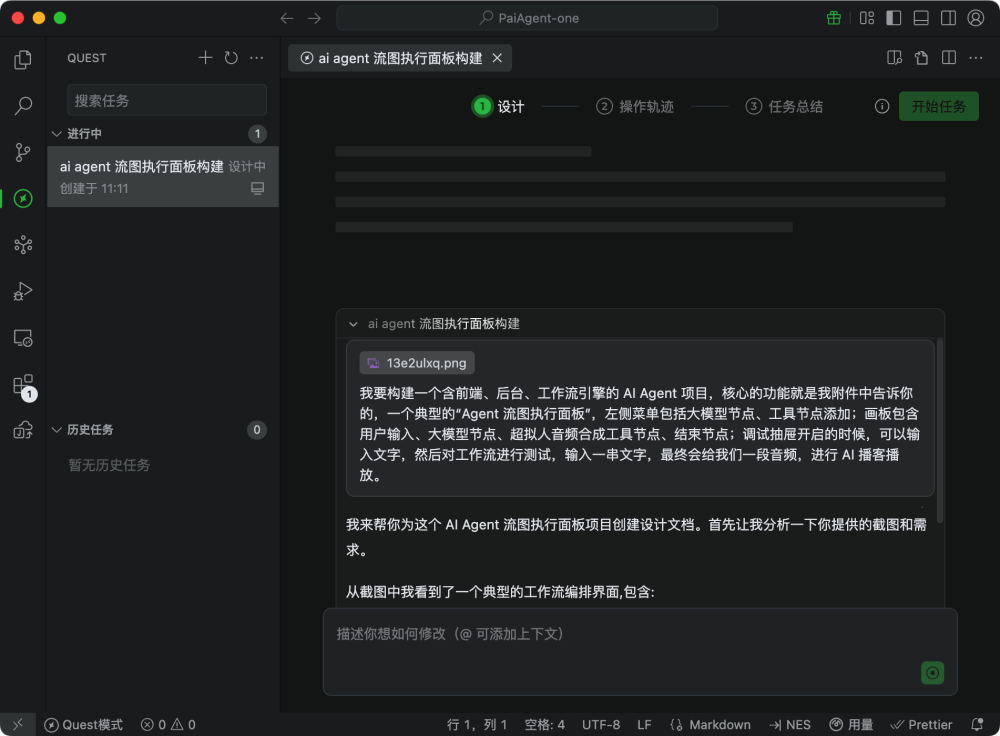Open the Source Control icon

click(x=23, y=152)
